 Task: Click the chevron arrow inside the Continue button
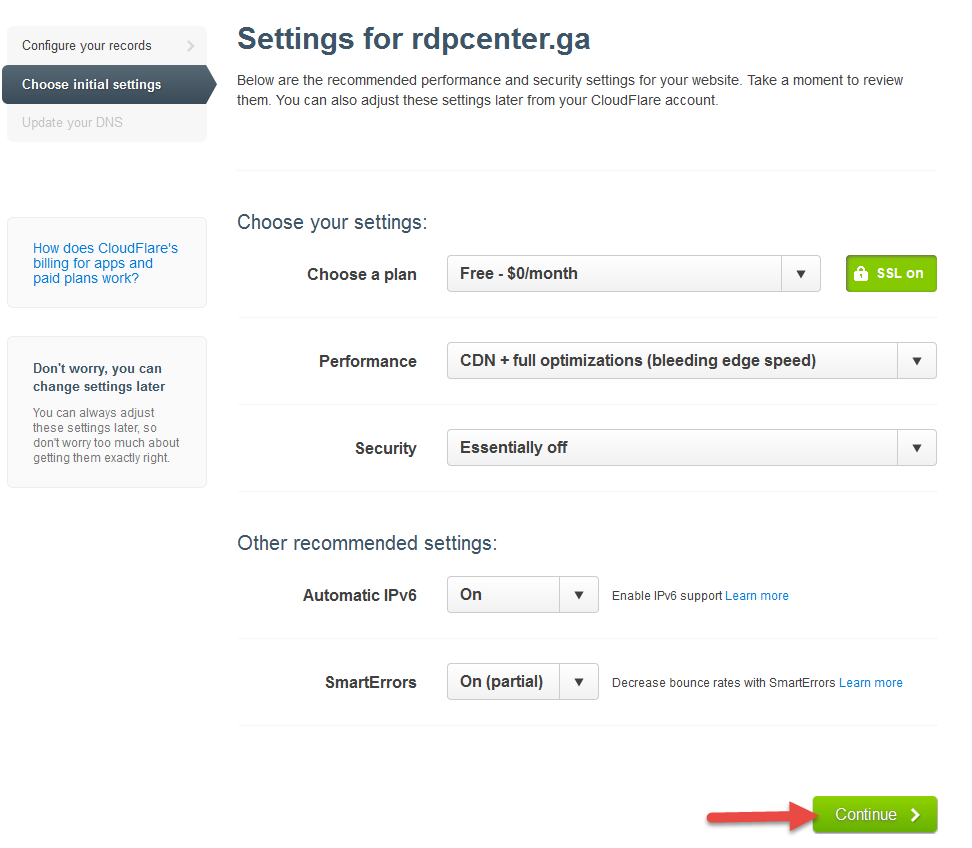[915, 815]
